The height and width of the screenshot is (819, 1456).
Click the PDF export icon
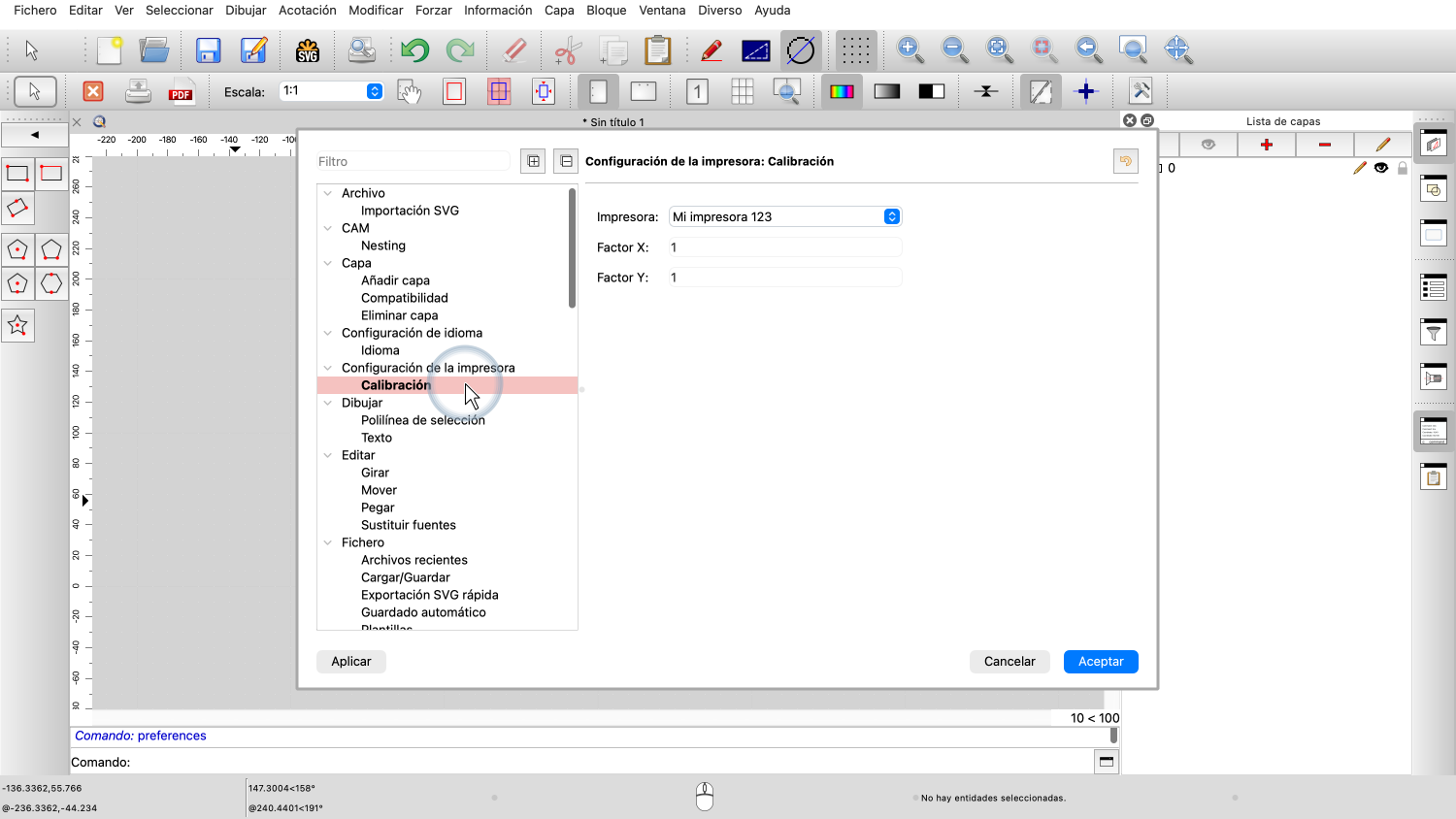pos(181,92)
